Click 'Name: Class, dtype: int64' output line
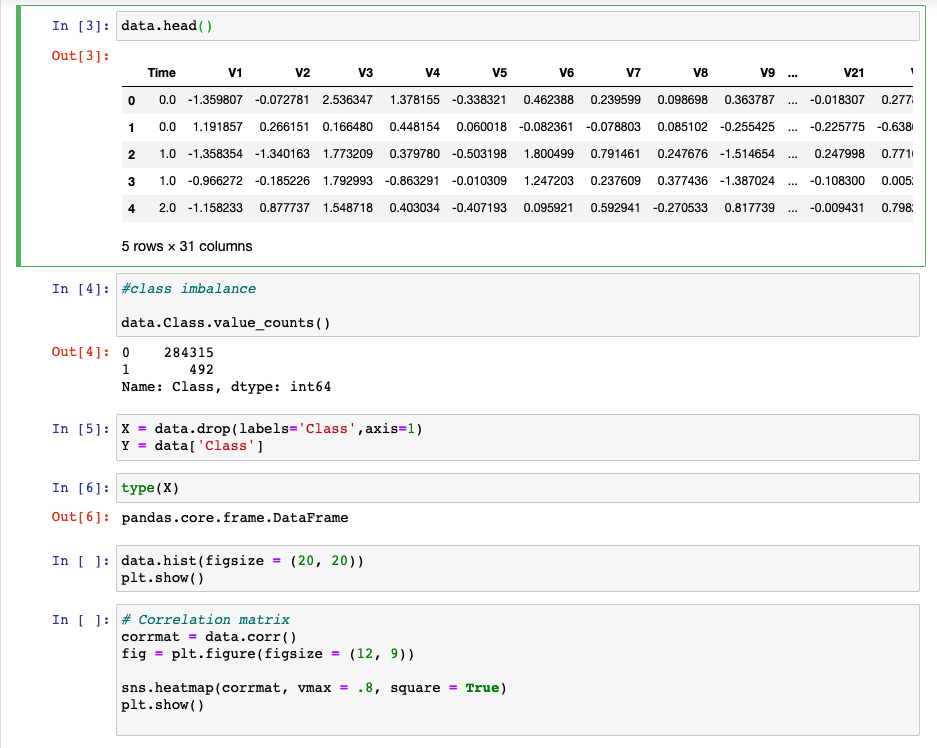This screenshot has width=937, height=748. pyautogui.click(x=226, y=387)
